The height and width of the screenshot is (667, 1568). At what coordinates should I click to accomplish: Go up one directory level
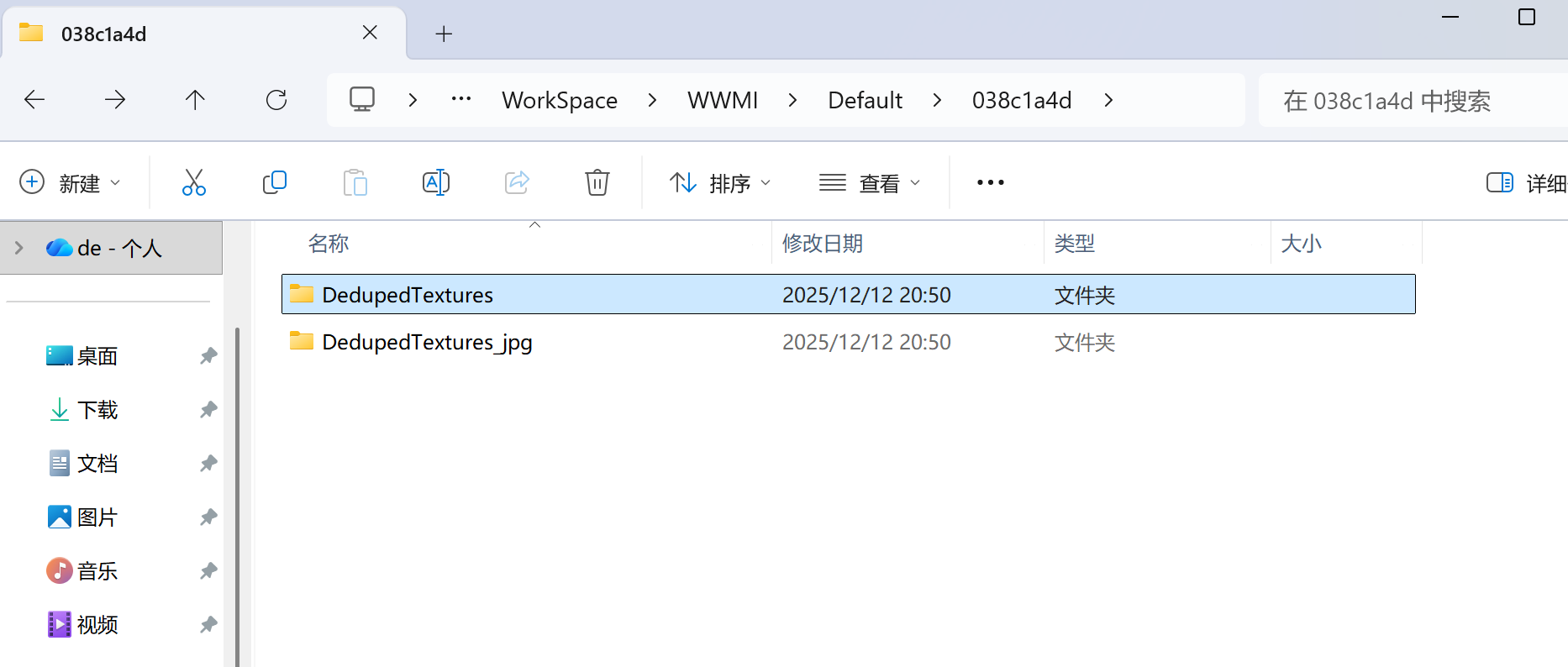[x=195, y=100]
